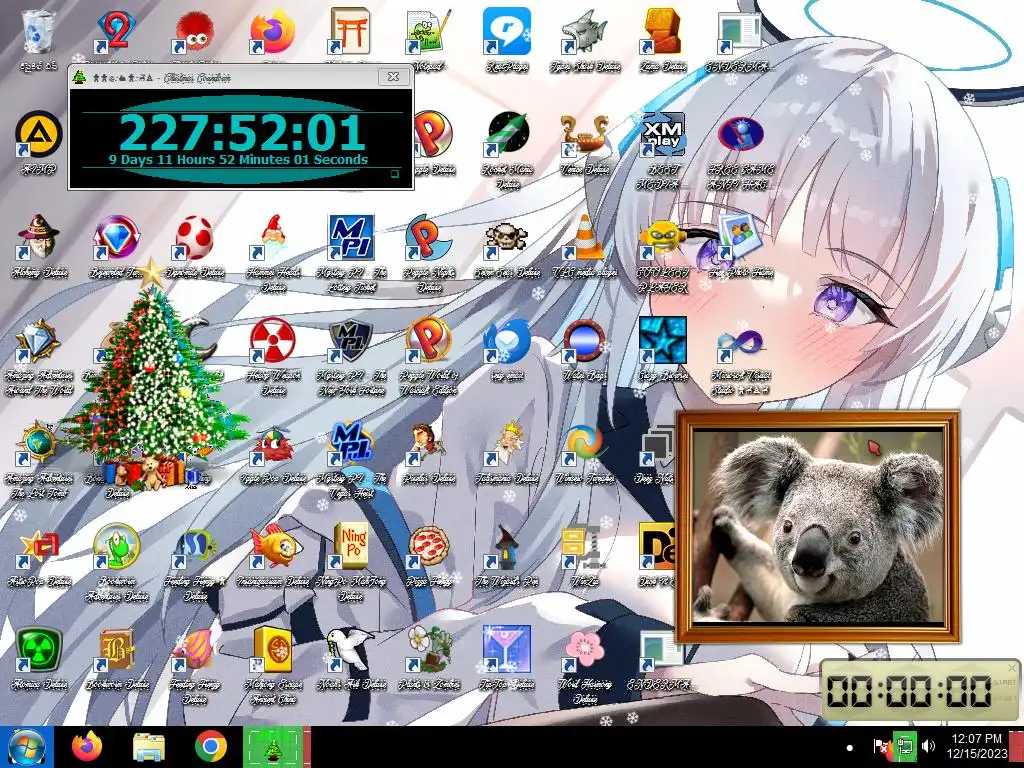This screenshot has width=1024, height=768.
Task: Open Firefox from the taskbar
Action: click(x=87, y=747)
